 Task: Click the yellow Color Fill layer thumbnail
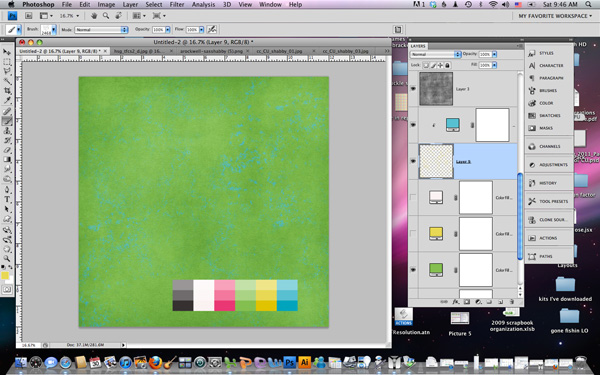(x=436, y=233)
